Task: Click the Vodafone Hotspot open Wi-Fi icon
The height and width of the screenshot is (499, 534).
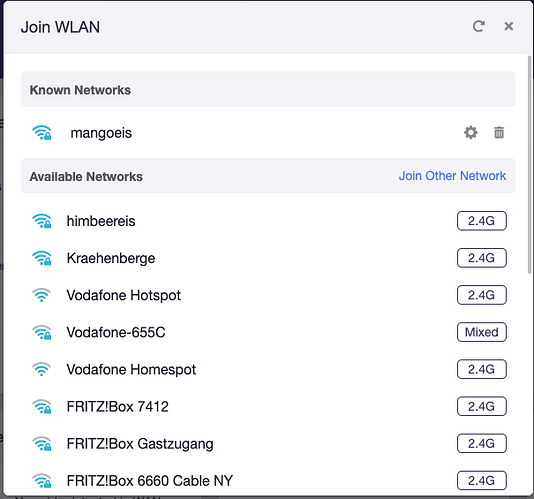Action: tap(42, 295)
